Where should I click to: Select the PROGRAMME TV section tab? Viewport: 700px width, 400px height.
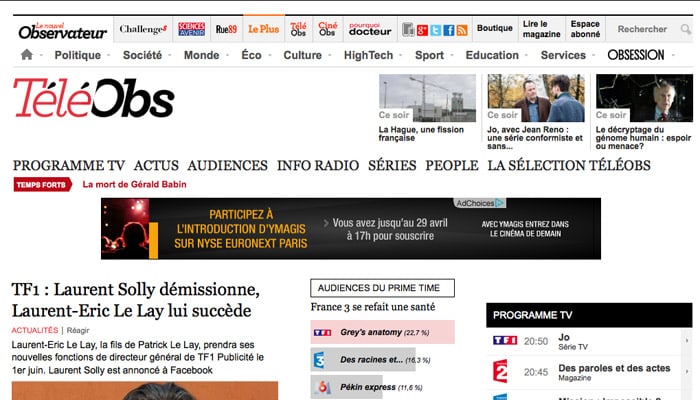point(69,165)
